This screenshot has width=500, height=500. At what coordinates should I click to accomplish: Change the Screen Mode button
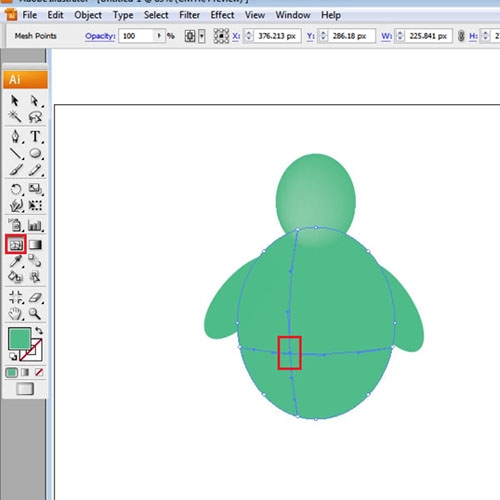pos(25,389)
